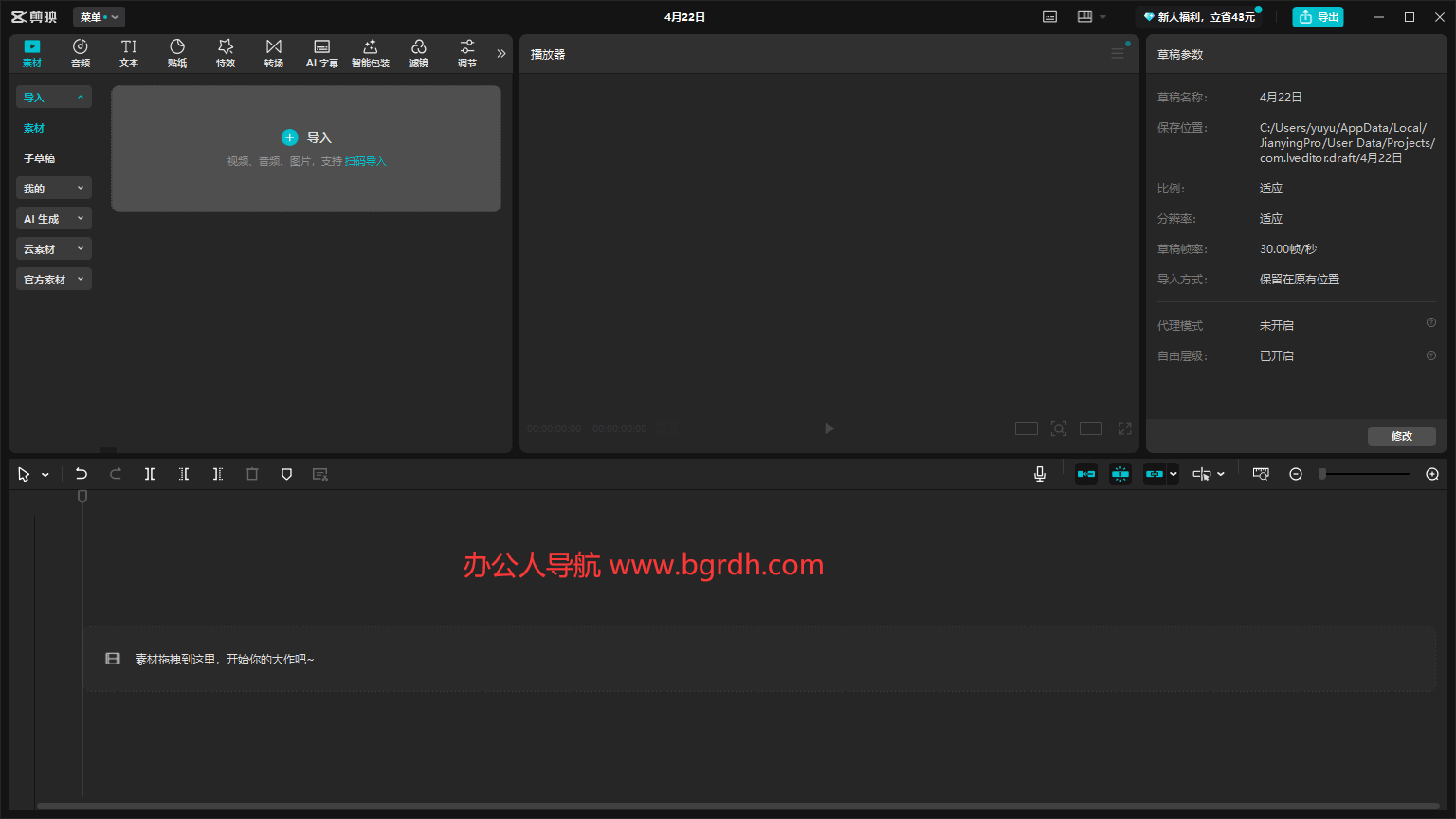Click the timeline zoom slider handle
1456x819 pixels.
[1322, 474]
